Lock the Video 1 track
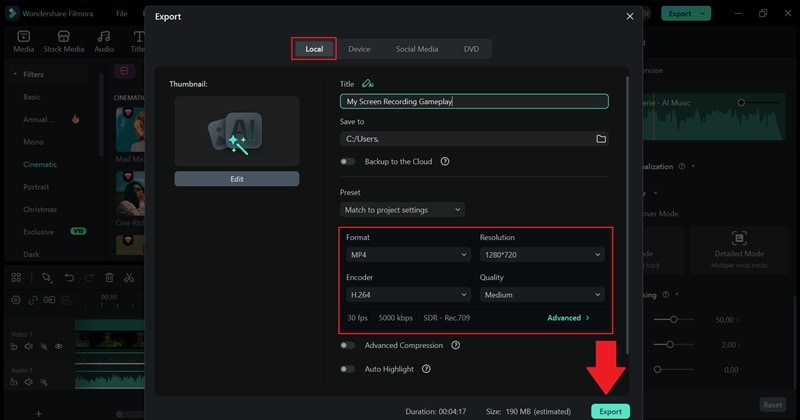 pyautogui.click(x=14, y=347)
